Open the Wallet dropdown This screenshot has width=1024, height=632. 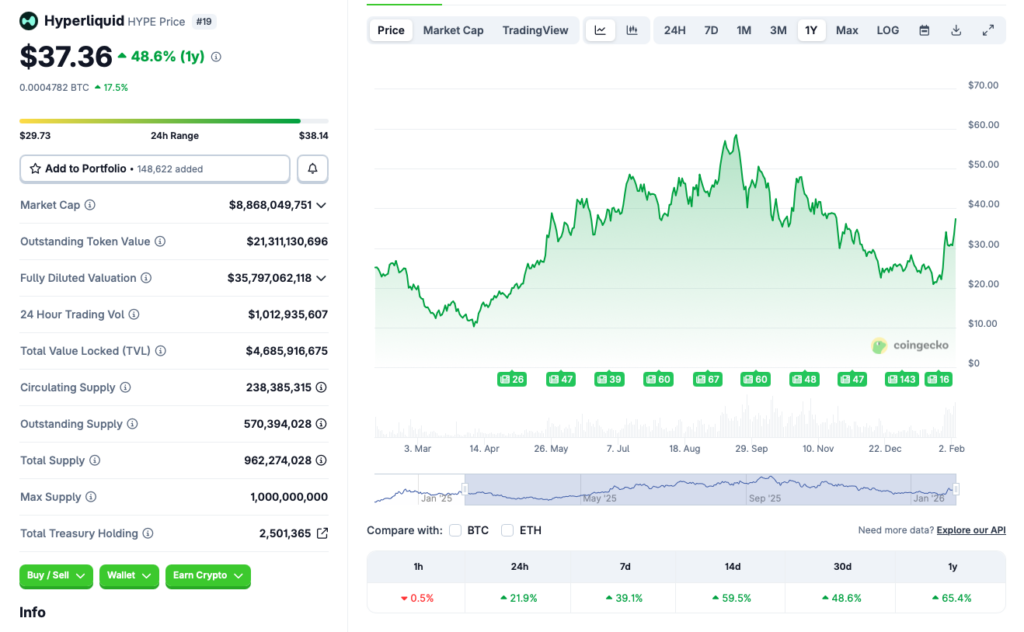coord(129,576)
